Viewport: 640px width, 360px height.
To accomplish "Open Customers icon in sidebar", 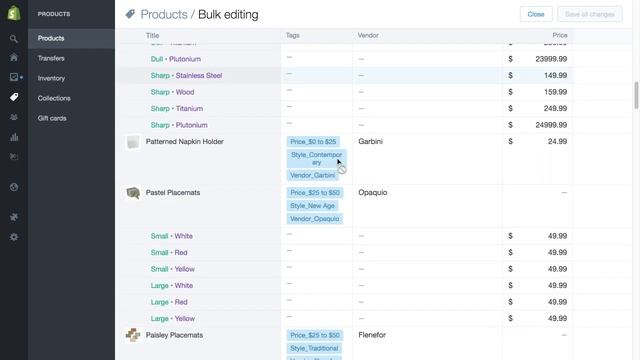I will pyautogui.click(x=14, y=117).
